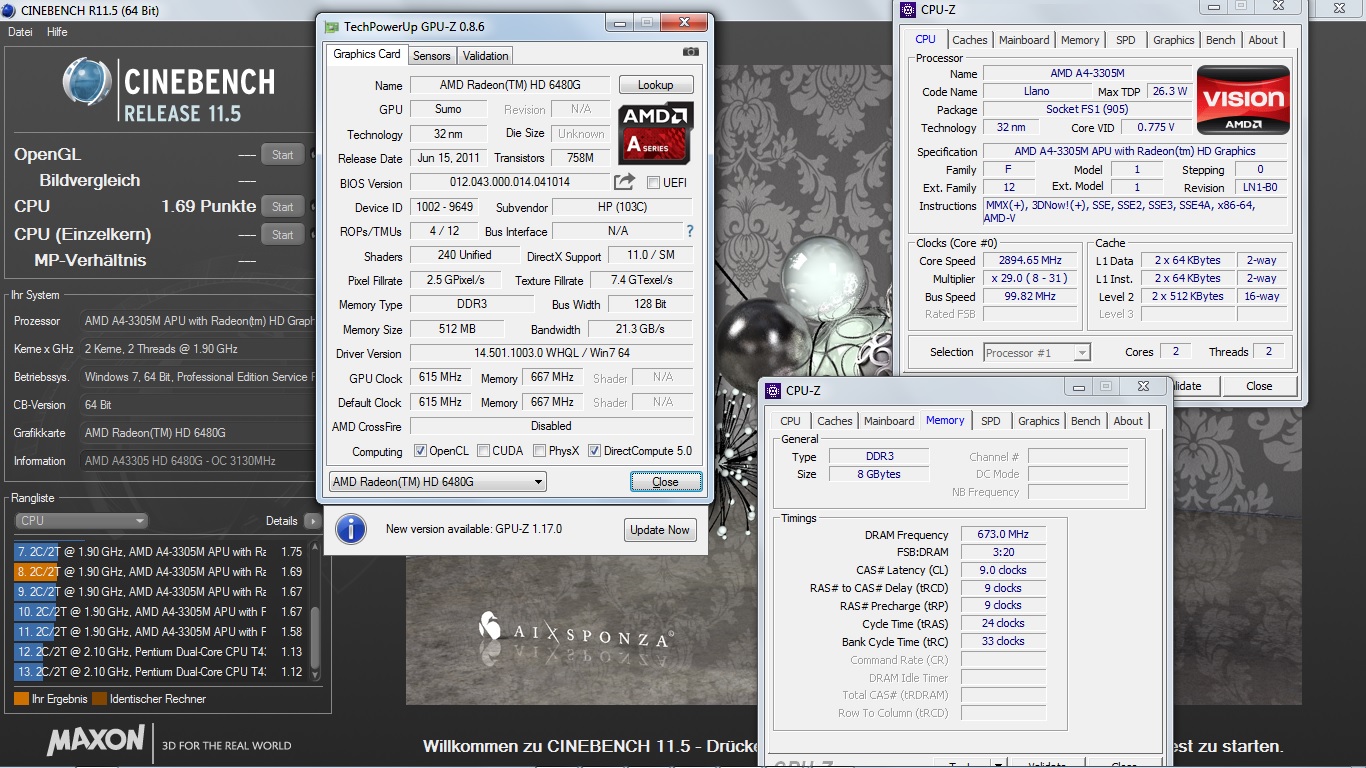This screenshot has height=768, width=1366.
Task: Start the OpenGL benchmark in Cinebench
Action: pyautogui.click(x=283, y=154)
